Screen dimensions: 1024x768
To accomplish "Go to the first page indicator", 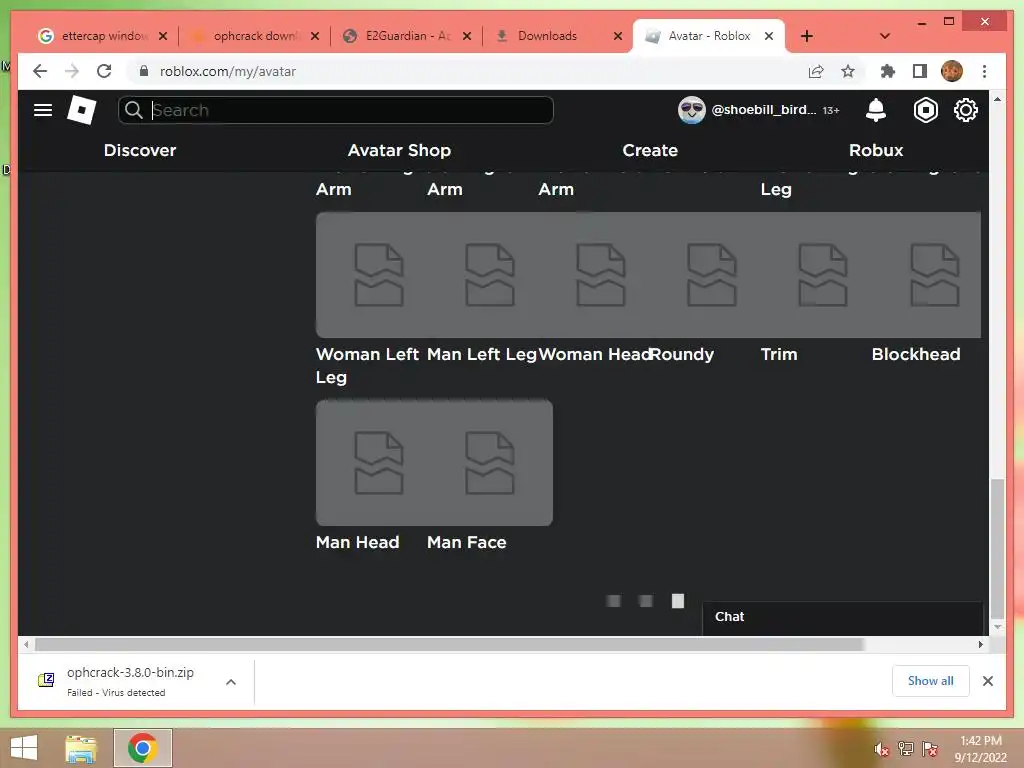I will 613,601.
